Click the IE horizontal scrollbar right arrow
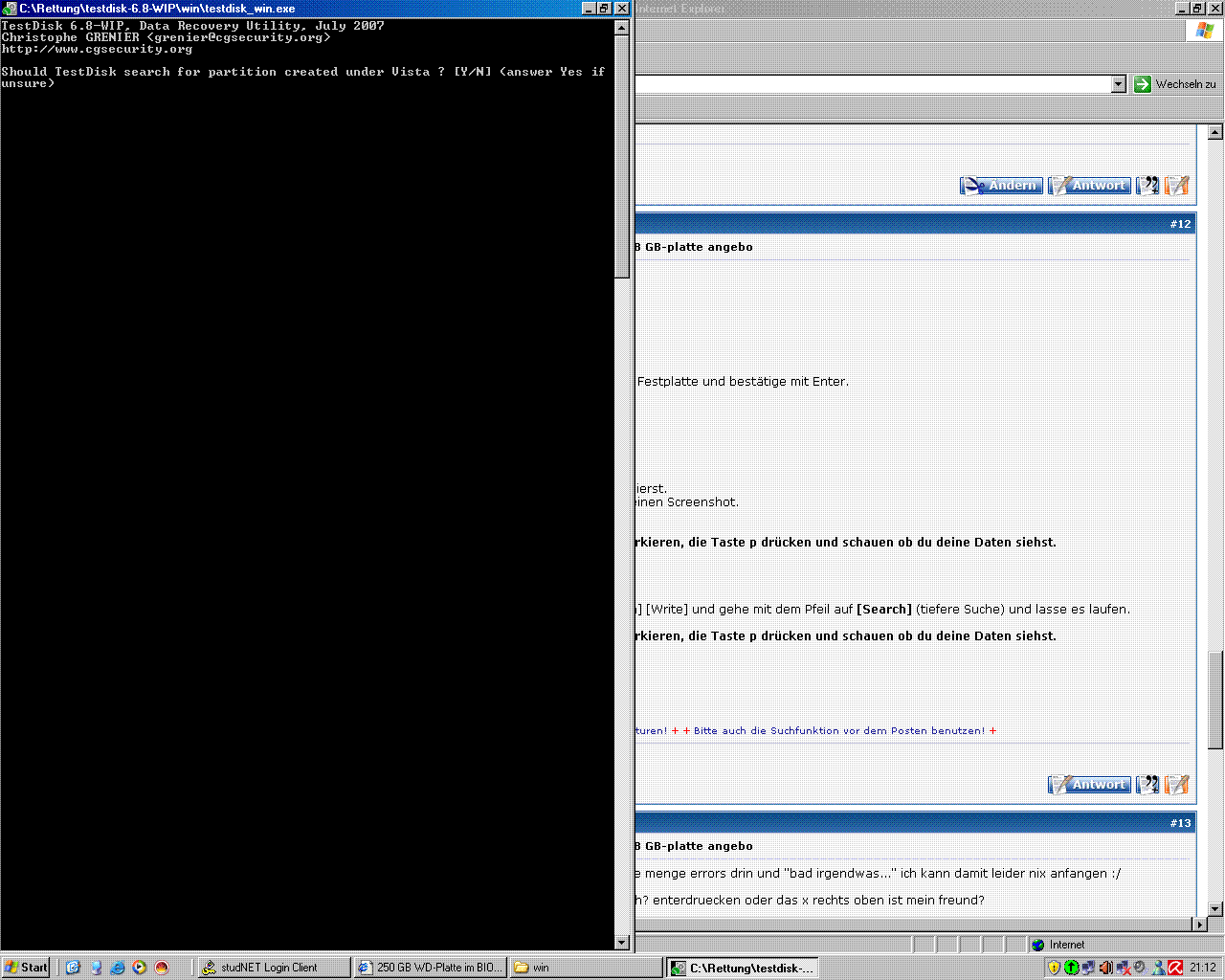This screenshot has height=980, width=1225. click(1200, 924)
